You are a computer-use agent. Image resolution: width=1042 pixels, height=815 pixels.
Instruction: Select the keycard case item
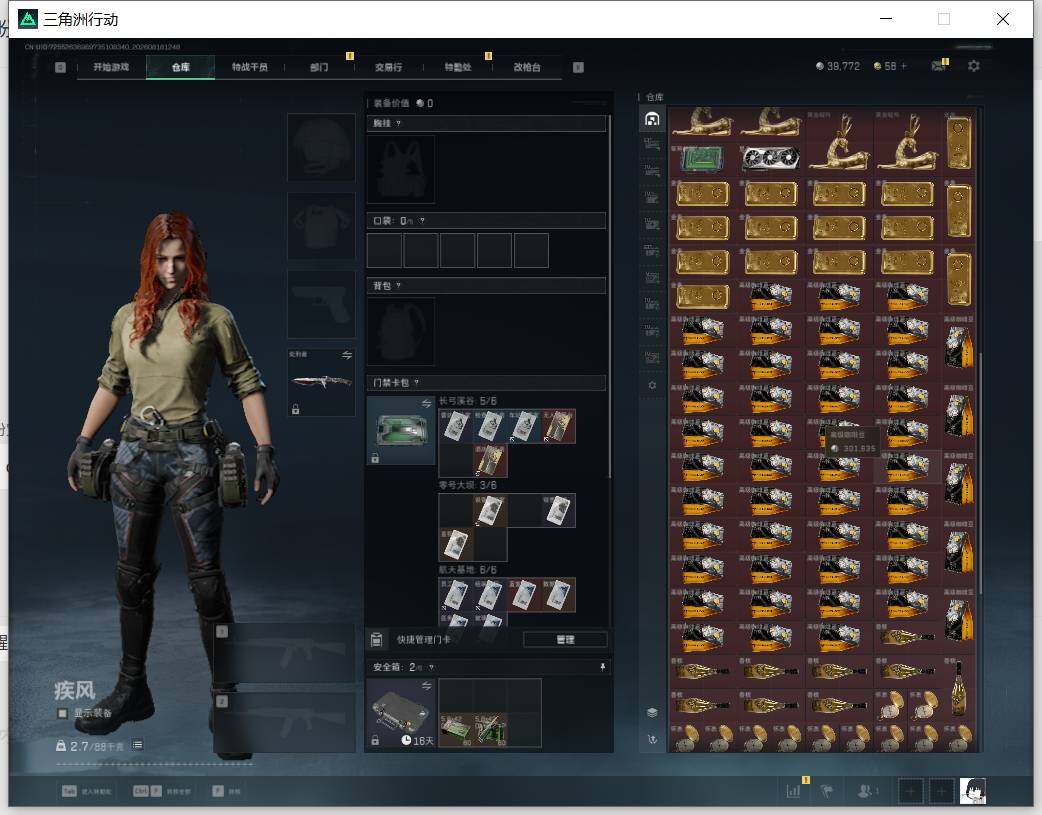(x=401, y=431)
